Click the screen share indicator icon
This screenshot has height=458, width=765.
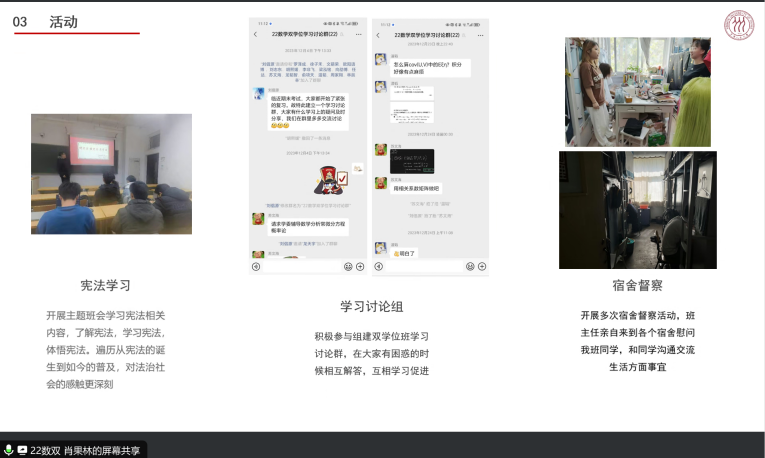[x=22, y=450]
